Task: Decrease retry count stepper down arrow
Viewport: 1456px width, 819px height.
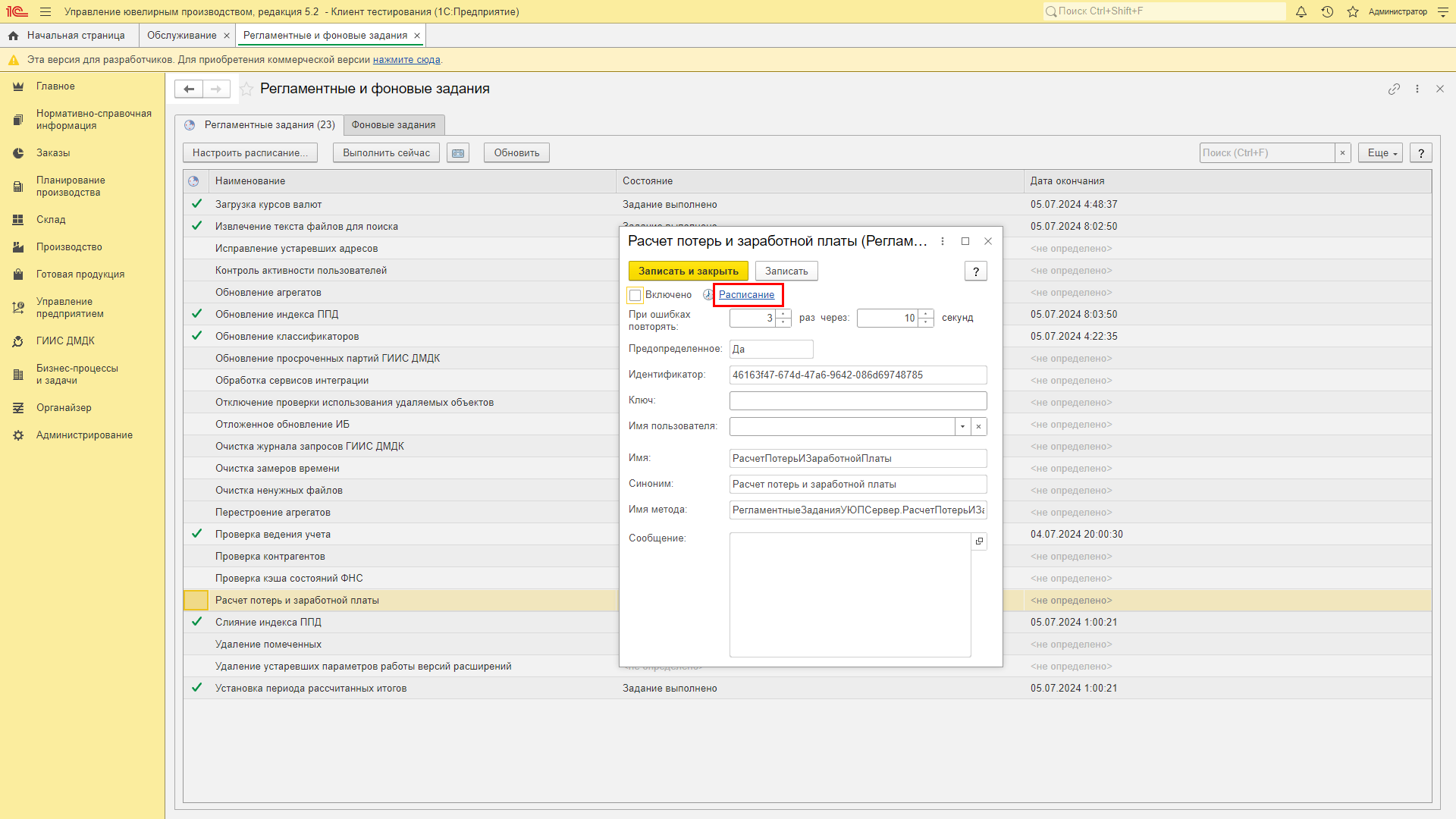Action: pos(783,322)
